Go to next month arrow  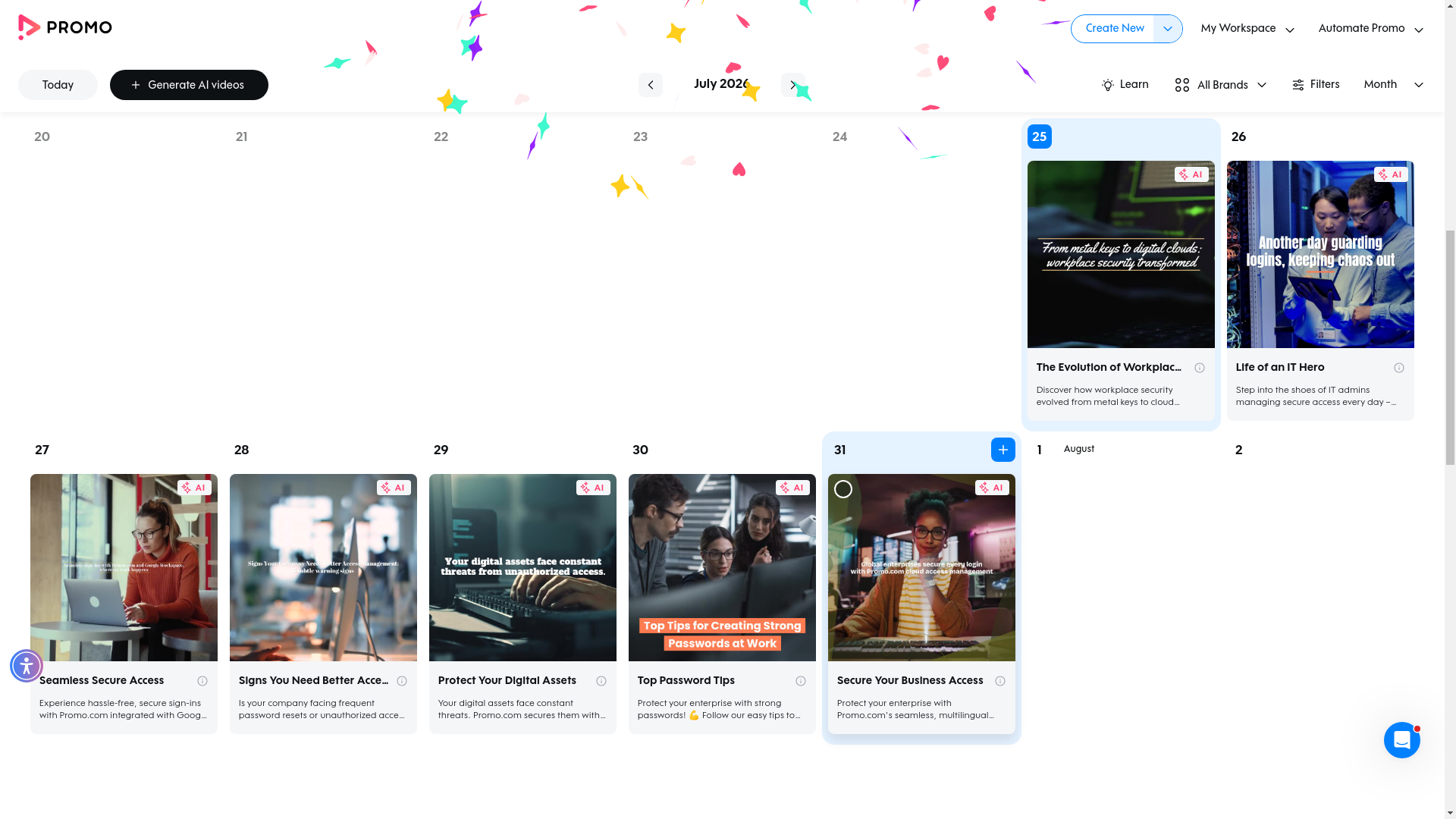tap(792, 85)
